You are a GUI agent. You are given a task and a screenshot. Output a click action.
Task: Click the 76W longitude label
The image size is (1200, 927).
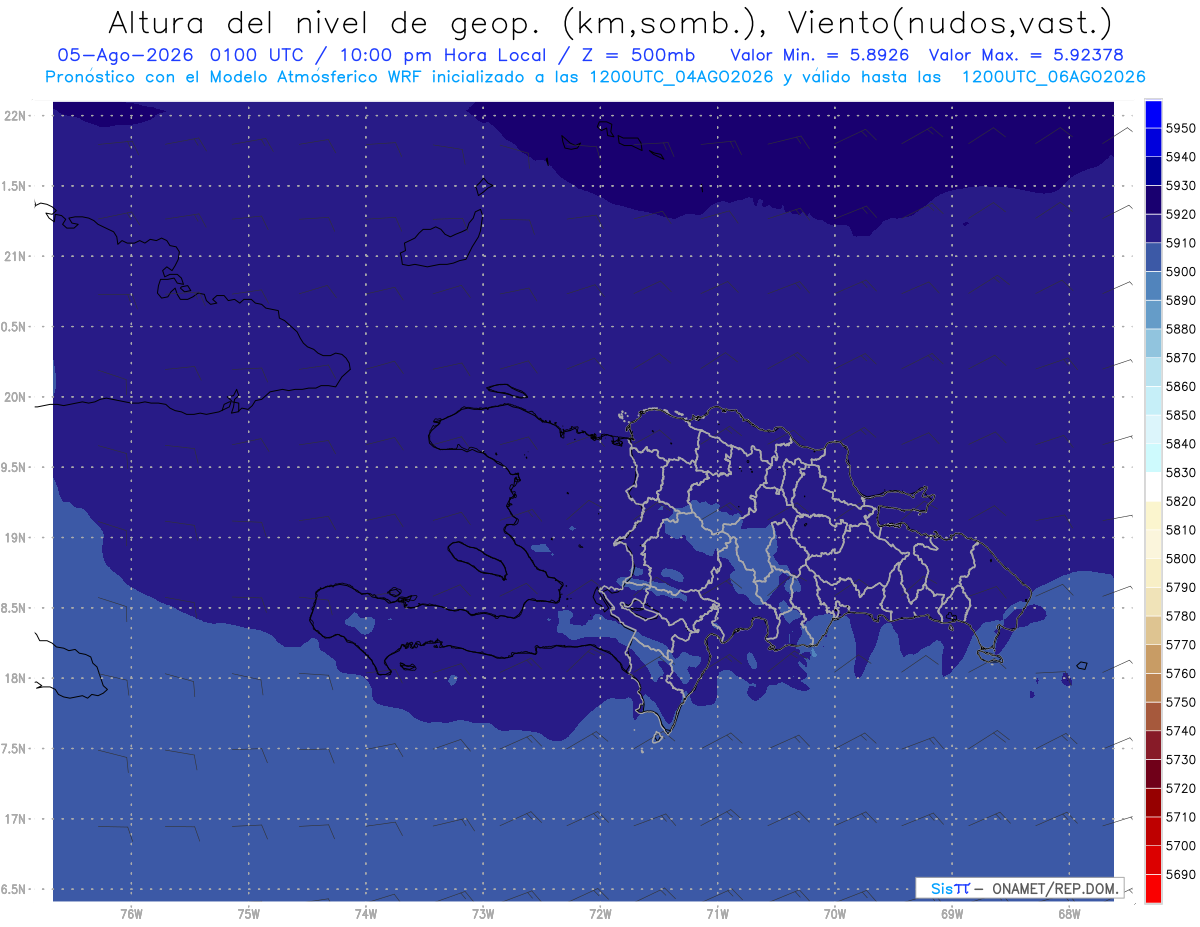tap(131, 913)
